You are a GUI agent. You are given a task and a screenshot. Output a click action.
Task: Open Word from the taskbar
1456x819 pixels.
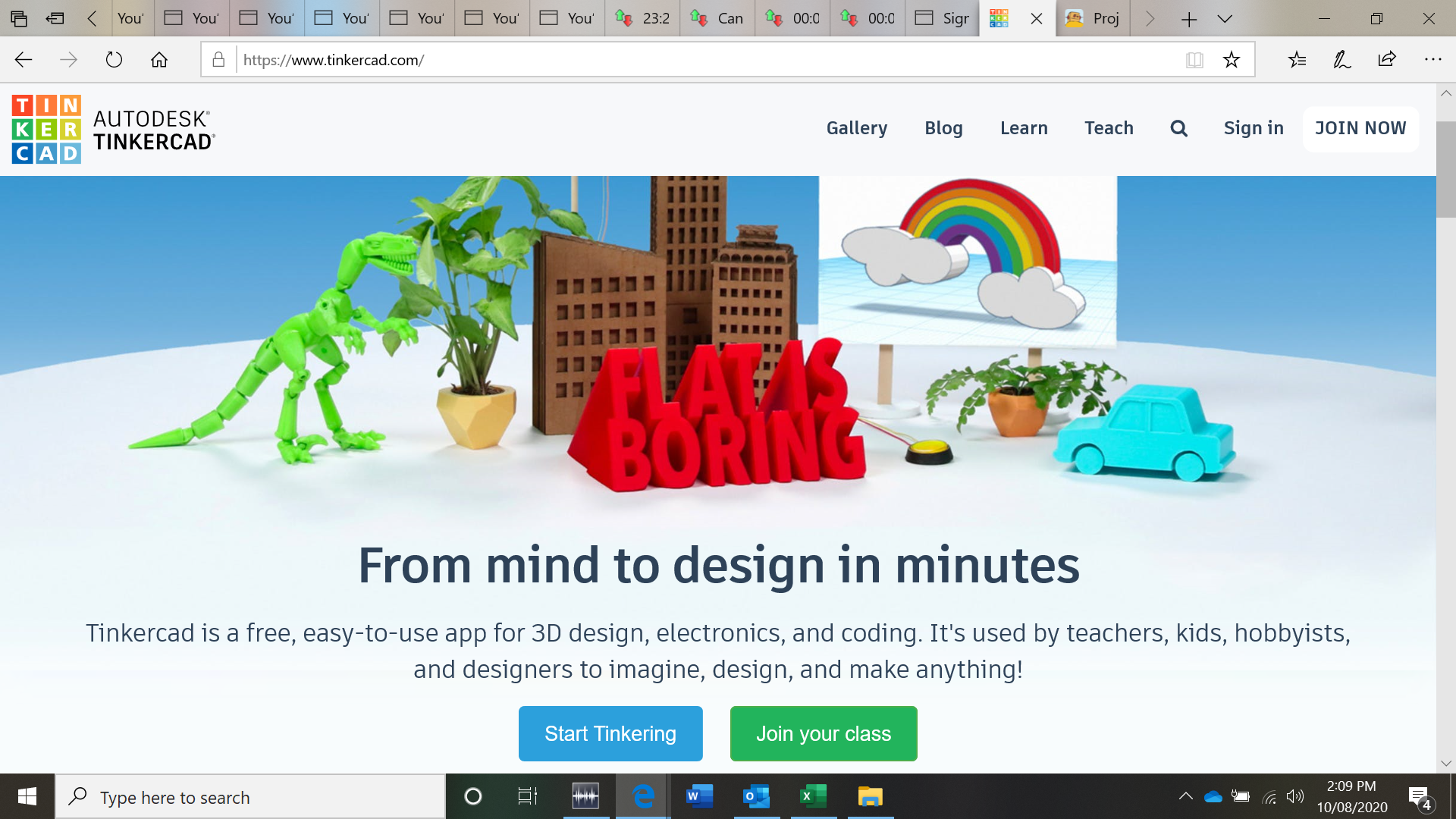(x=699, y=796)
